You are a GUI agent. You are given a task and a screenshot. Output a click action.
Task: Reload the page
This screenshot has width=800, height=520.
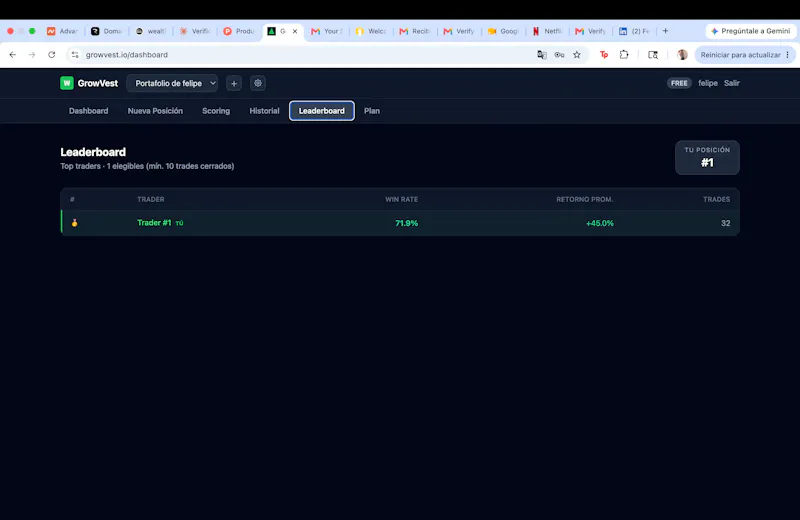click(x=52, y=55)
